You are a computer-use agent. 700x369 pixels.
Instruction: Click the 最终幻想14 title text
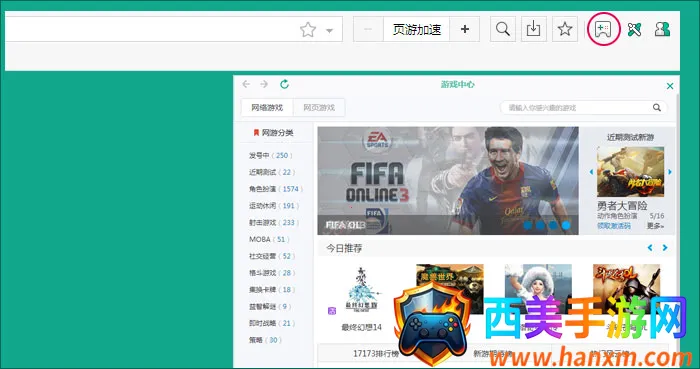(362, 327)
